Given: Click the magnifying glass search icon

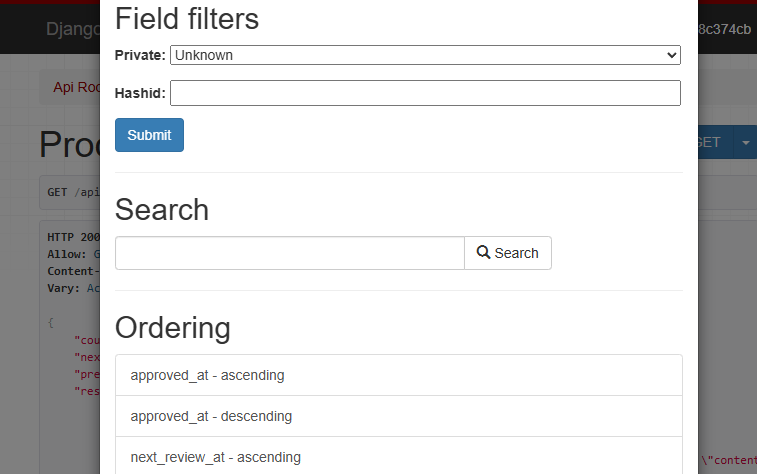Looking at the screenshot, I should (483, 253).
